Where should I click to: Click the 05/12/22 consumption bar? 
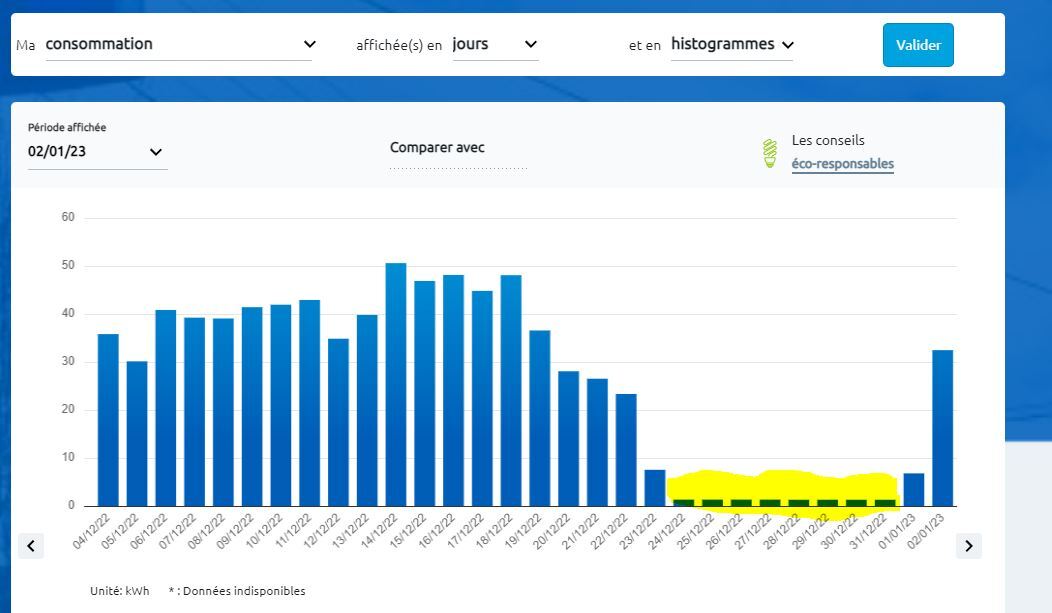tap(137, 434)
